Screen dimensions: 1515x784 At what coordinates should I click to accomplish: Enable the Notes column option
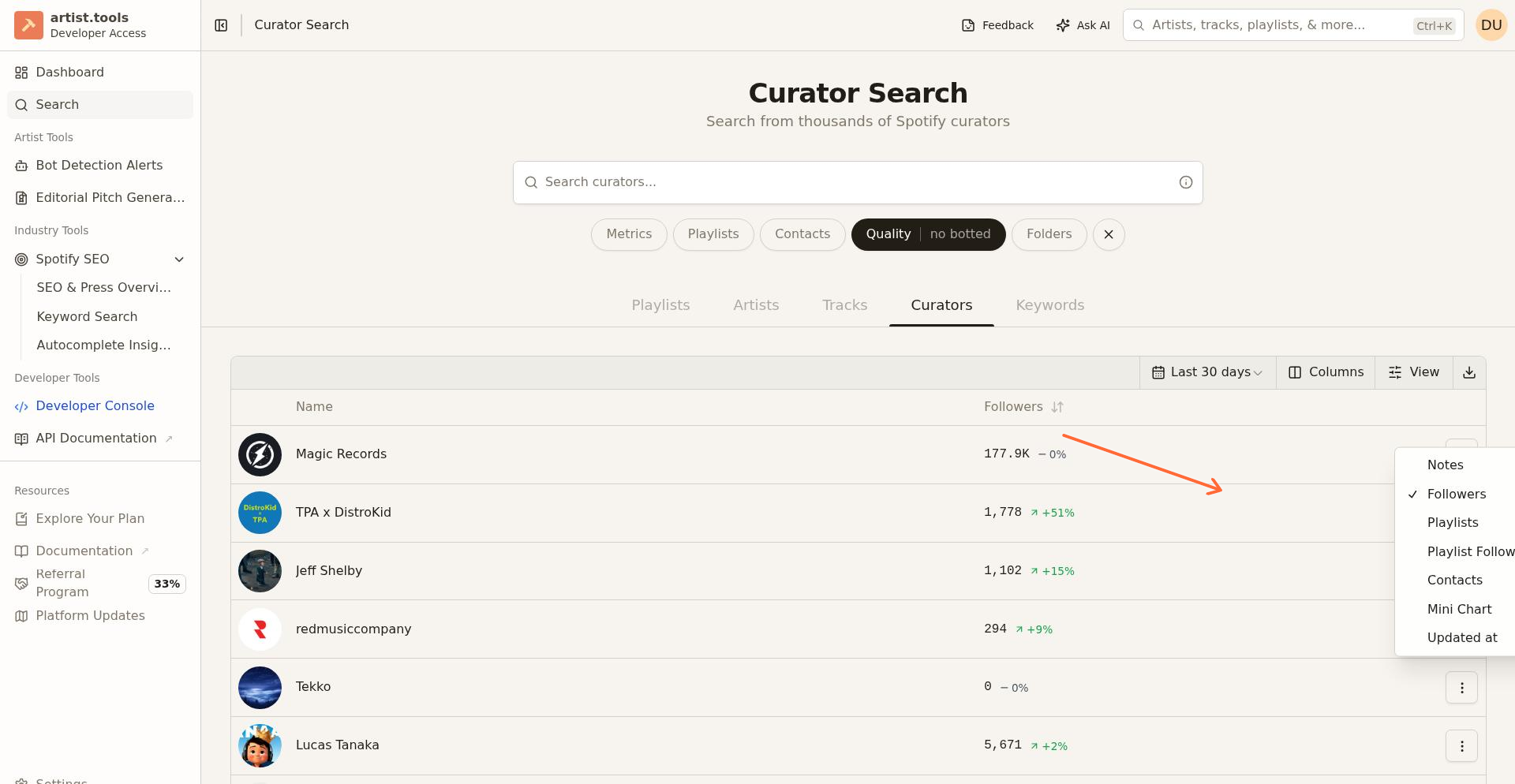(x=1457, y=465)
